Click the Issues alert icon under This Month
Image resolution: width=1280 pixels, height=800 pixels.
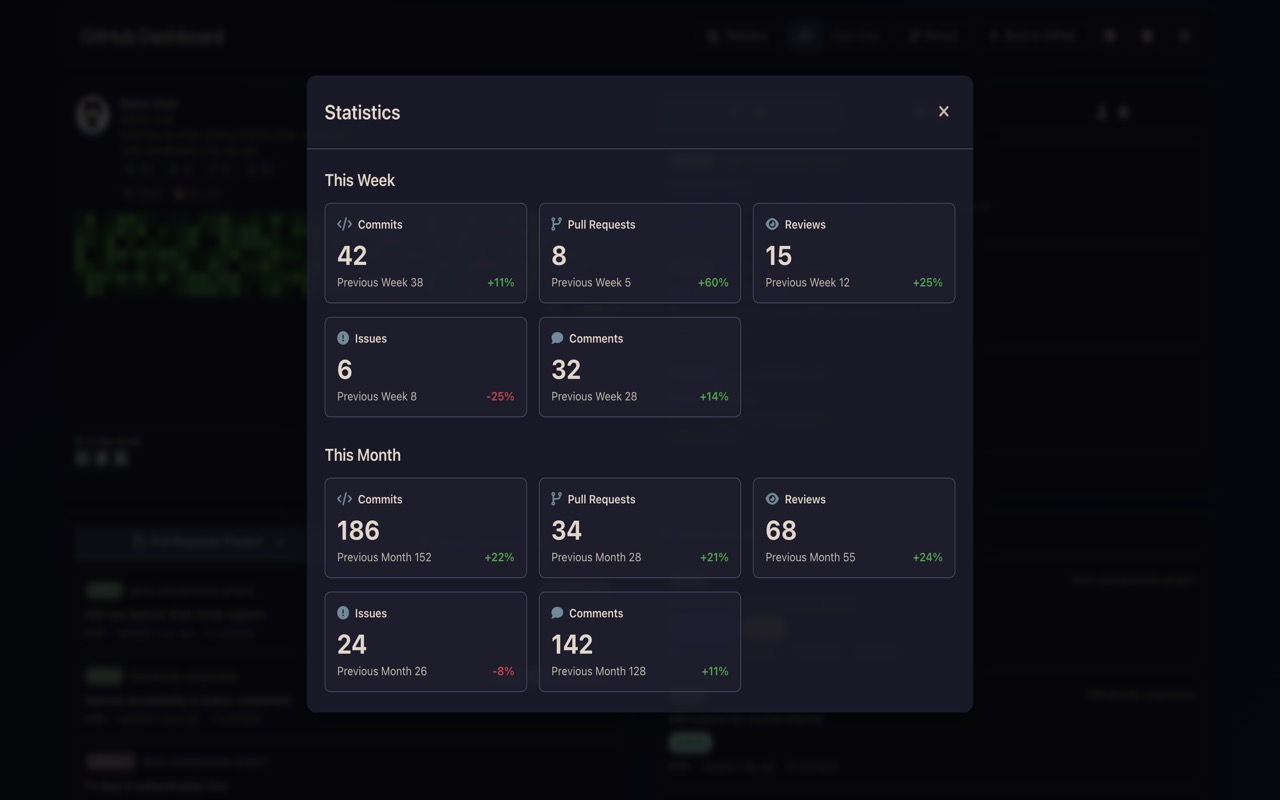tap(344, 613)
